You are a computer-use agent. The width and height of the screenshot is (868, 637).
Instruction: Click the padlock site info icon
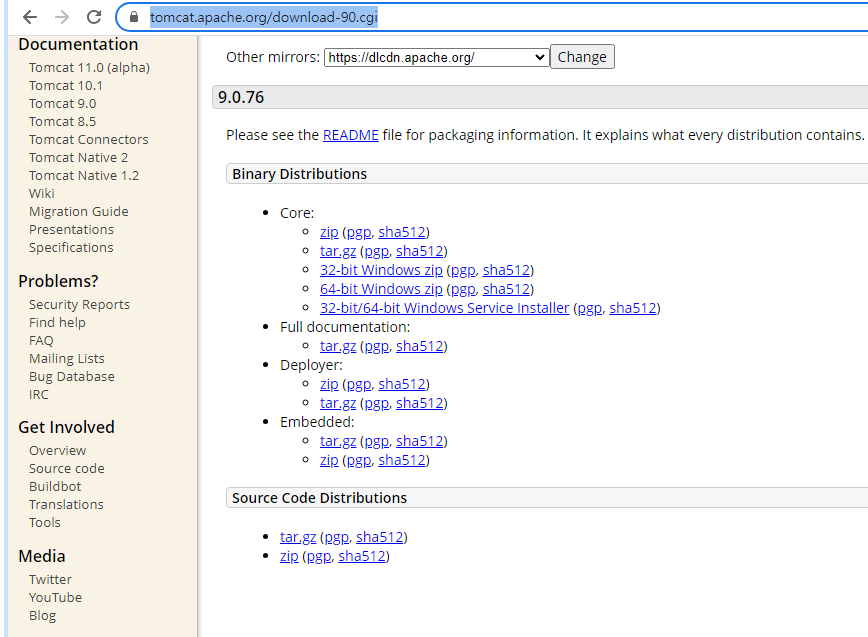(133, 17)
